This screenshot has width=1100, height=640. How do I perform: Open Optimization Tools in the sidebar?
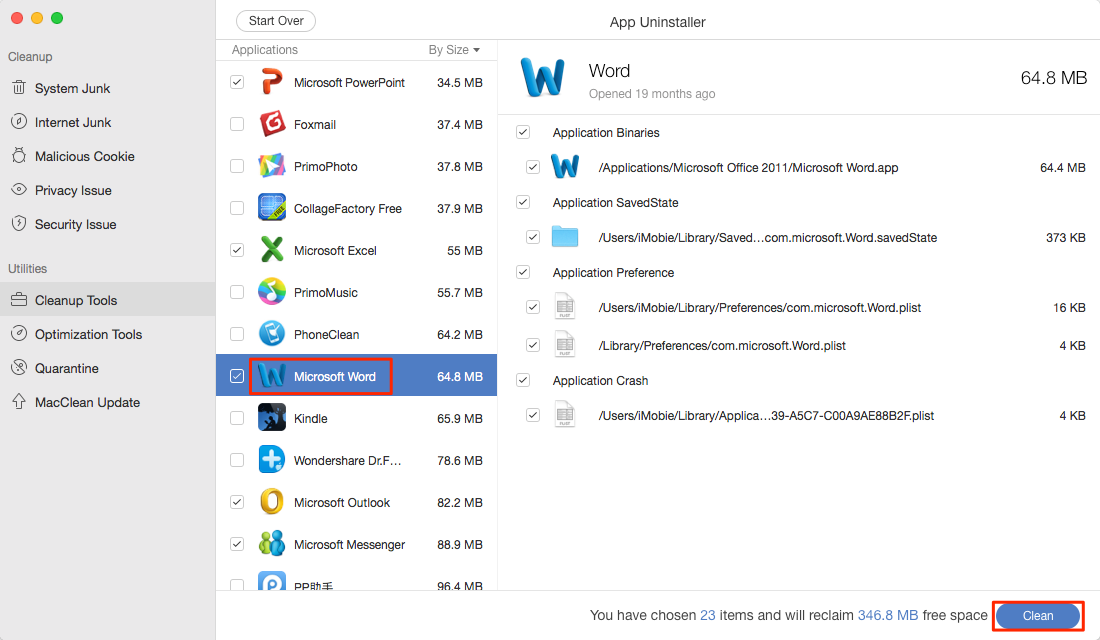[x=108, y=334]
